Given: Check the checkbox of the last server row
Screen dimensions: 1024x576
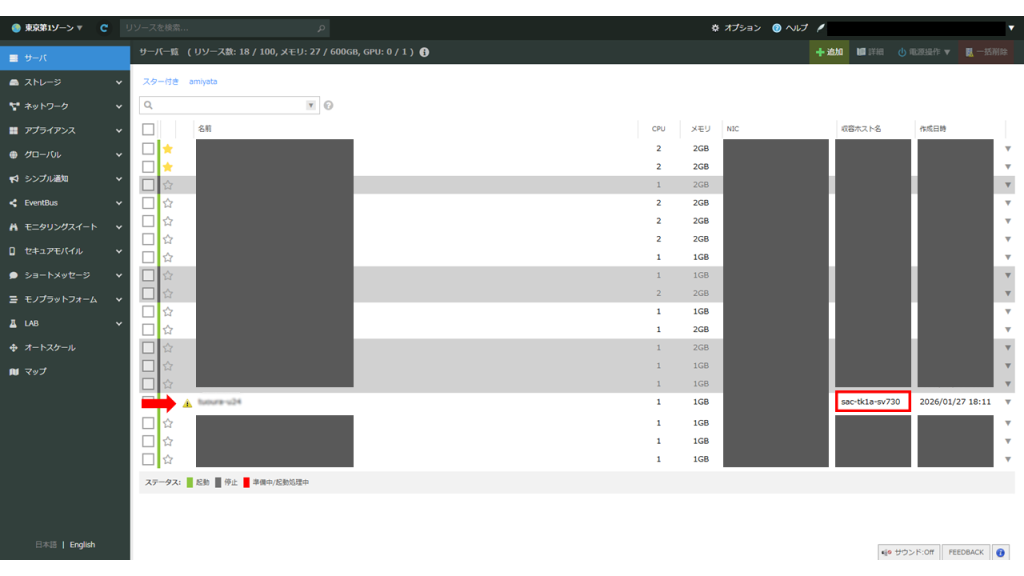Looking at the screenshot, I should pyautogui.click(x=148, y=459).
